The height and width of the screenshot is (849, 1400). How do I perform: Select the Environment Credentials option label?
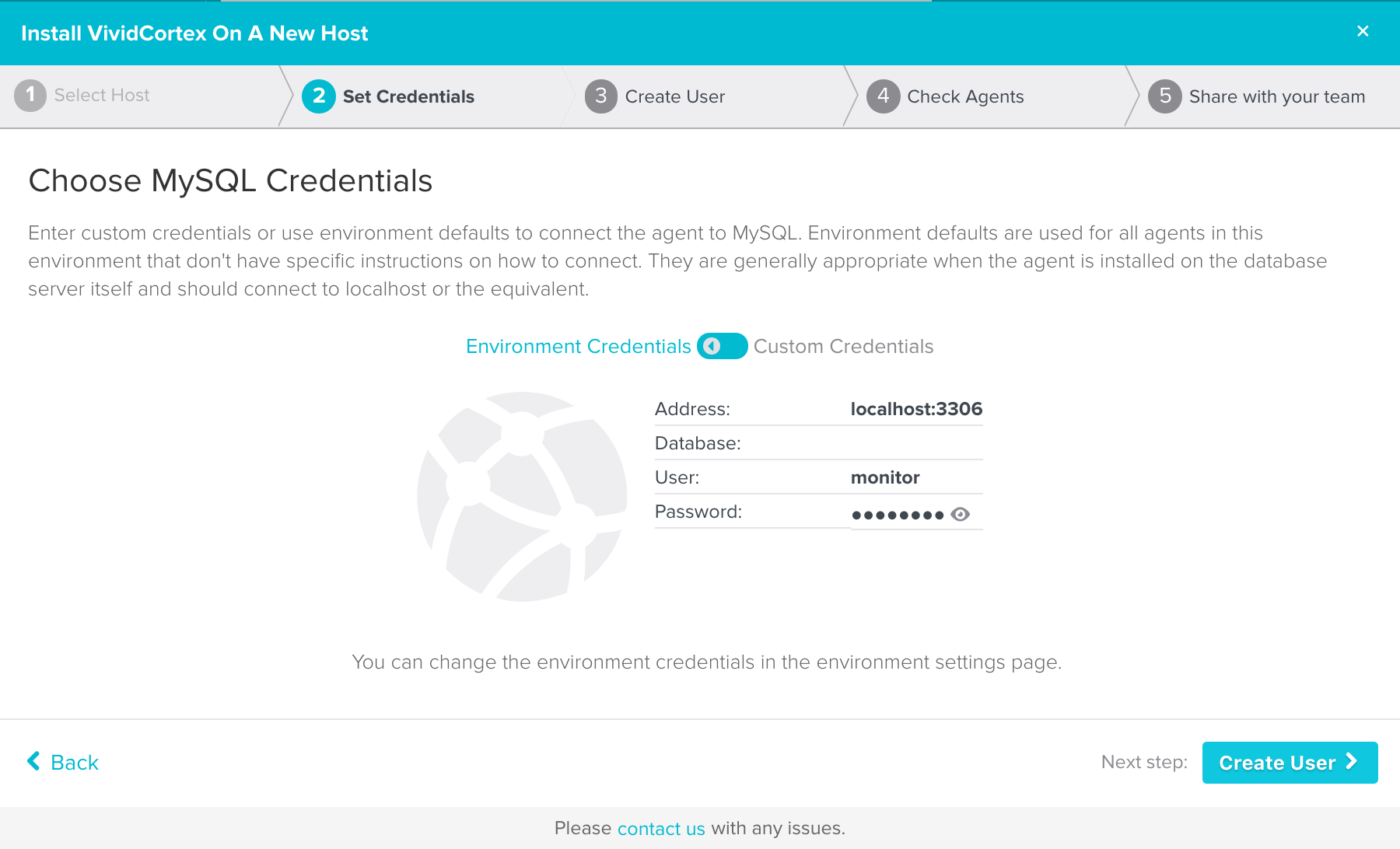point(578,347)
